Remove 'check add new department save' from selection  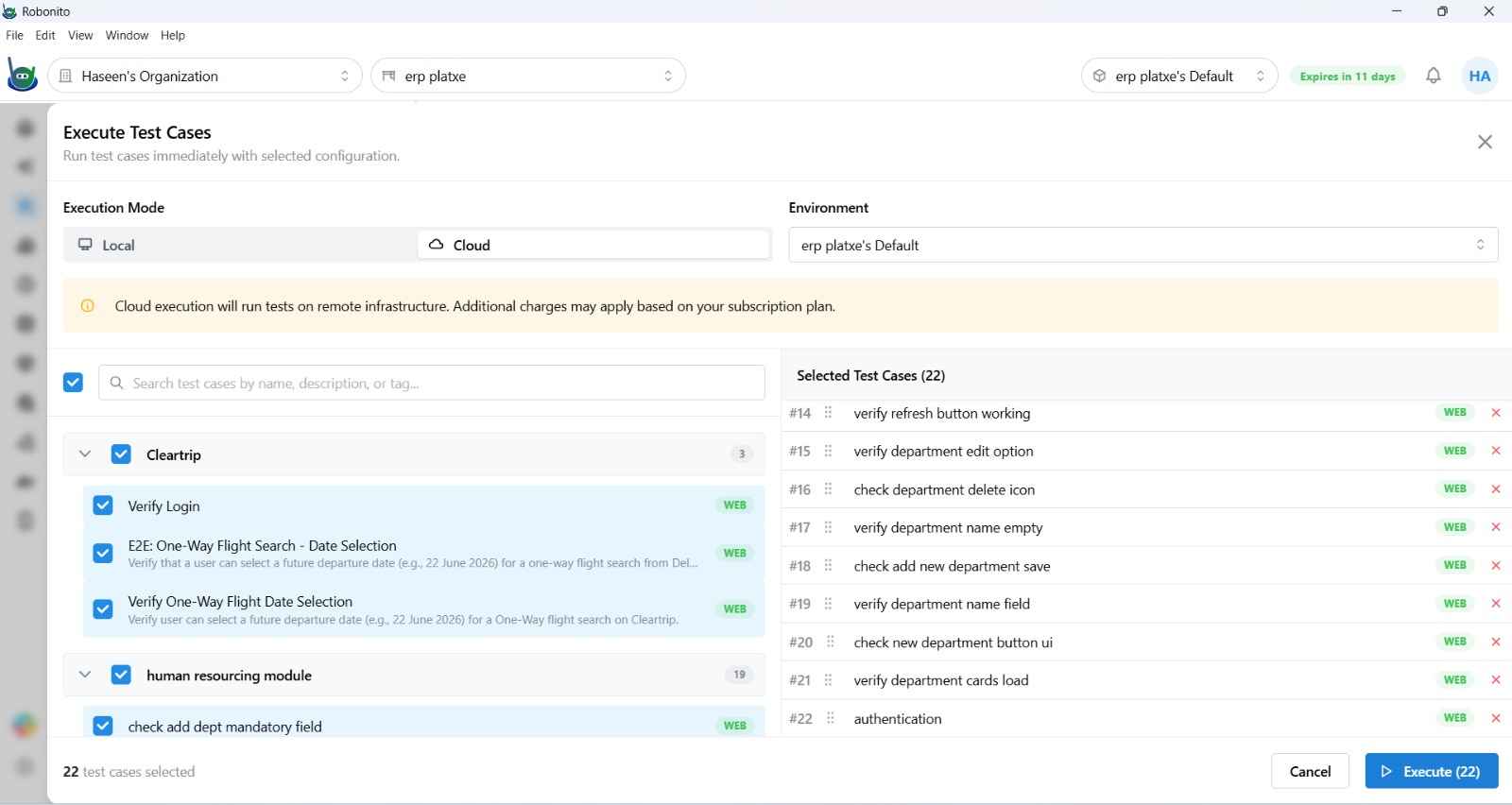(1496, 565)
